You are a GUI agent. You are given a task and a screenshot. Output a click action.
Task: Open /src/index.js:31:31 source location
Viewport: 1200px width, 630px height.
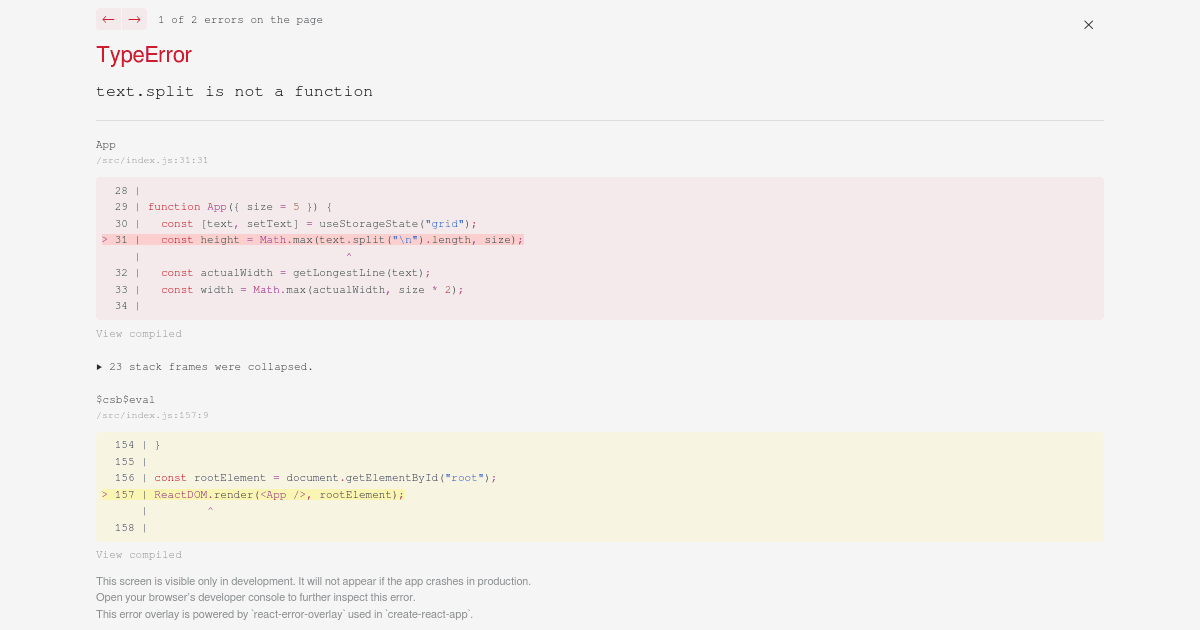tap(152, 160)
